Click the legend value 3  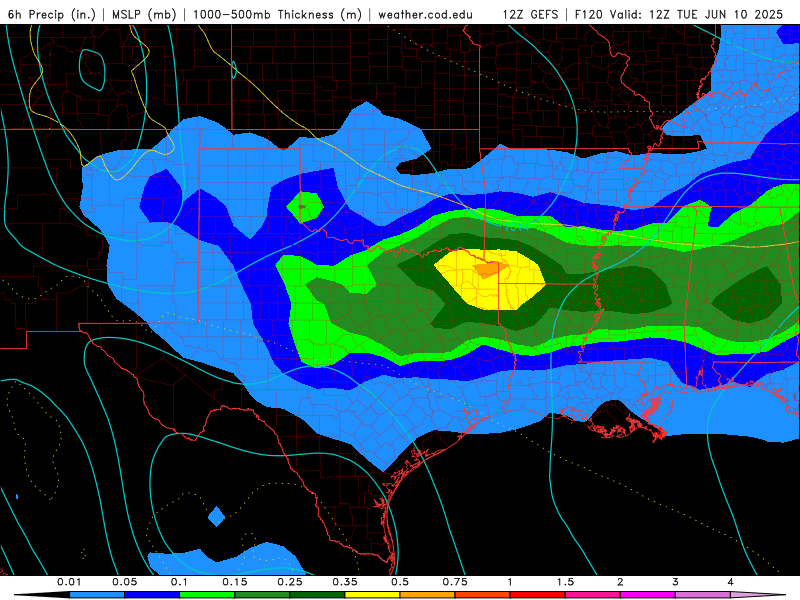coord(676,582)
